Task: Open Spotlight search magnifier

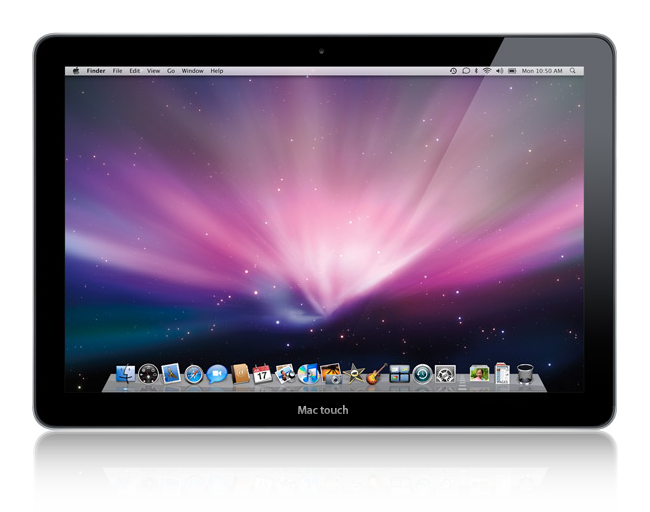Action: tap(573, 71)
